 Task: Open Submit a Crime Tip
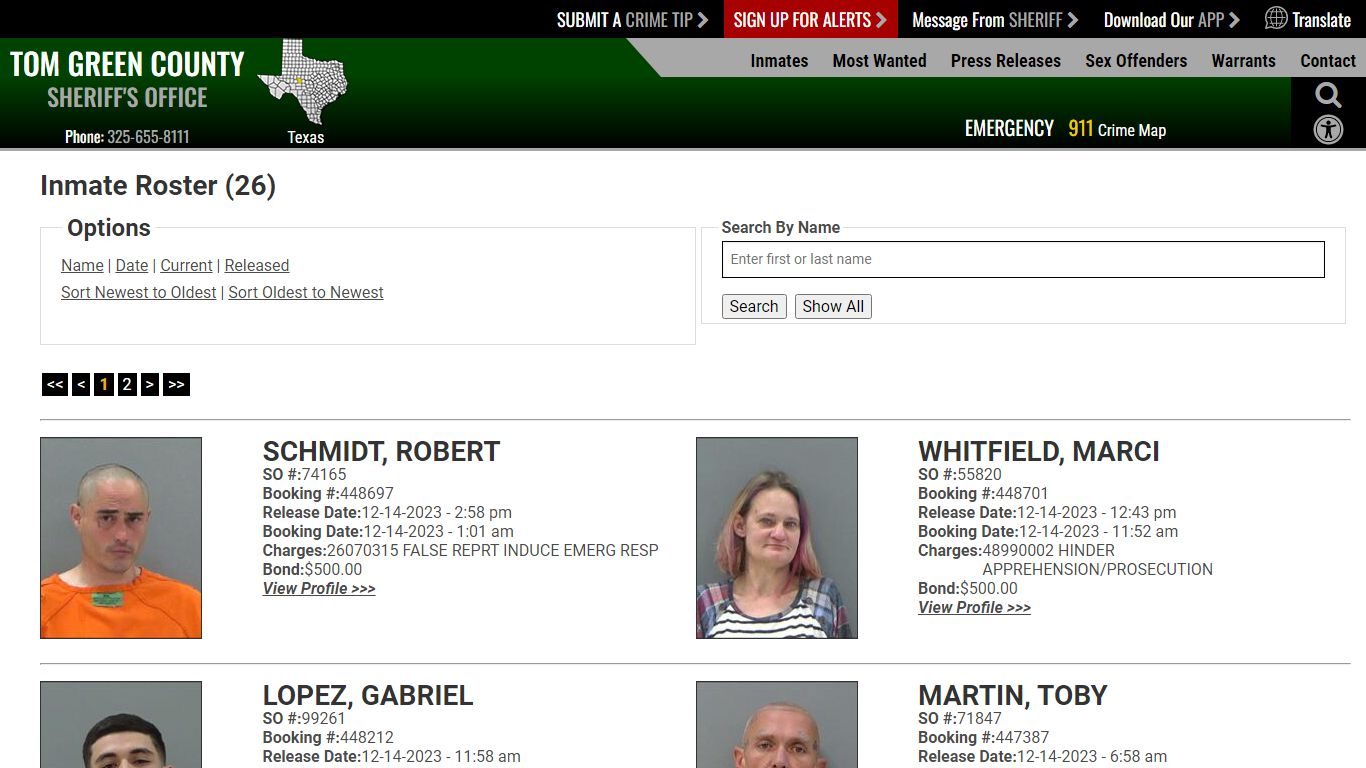click(632, 20)
